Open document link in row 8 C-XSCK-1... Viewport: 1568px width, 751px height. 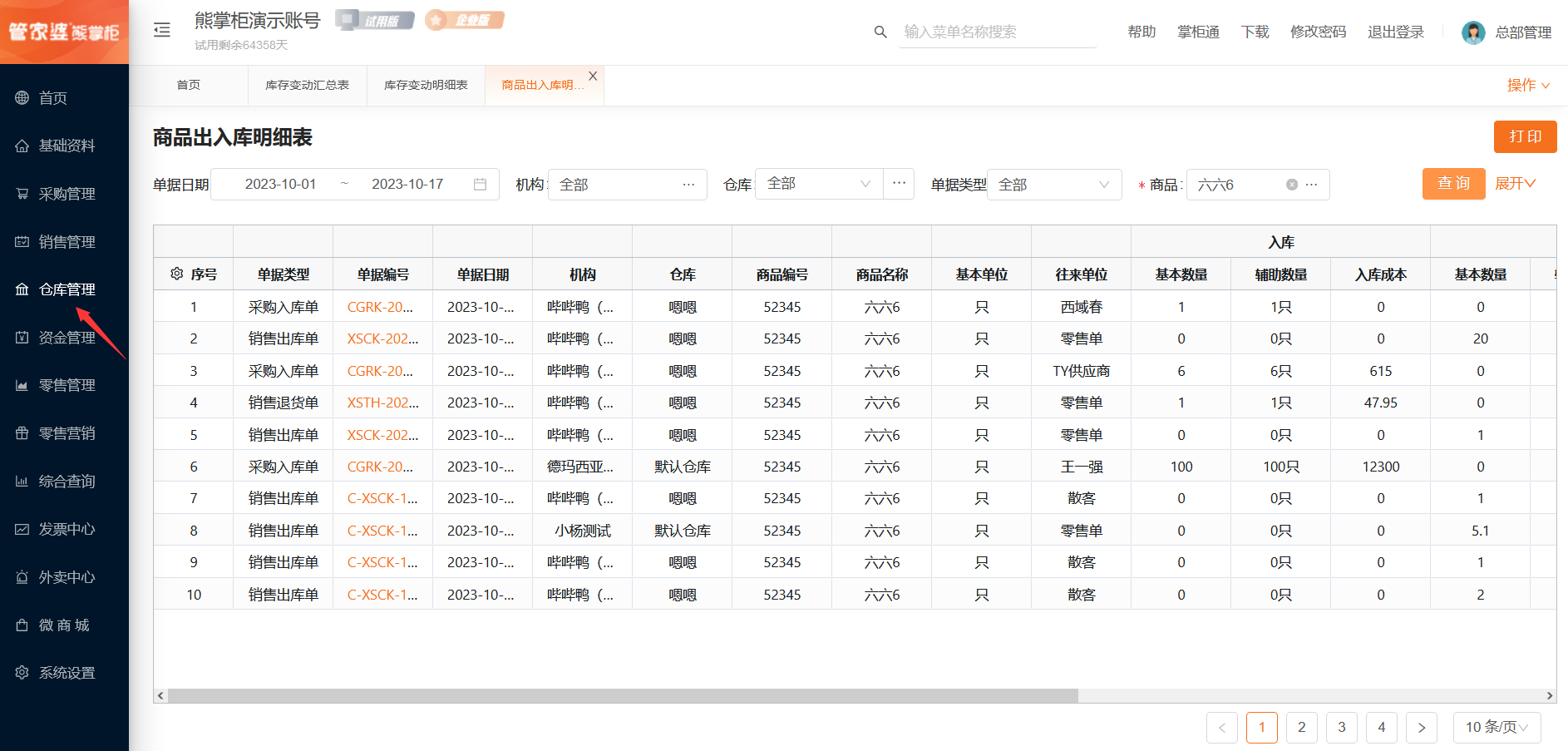pyautogui.click(x=382, y=531)
